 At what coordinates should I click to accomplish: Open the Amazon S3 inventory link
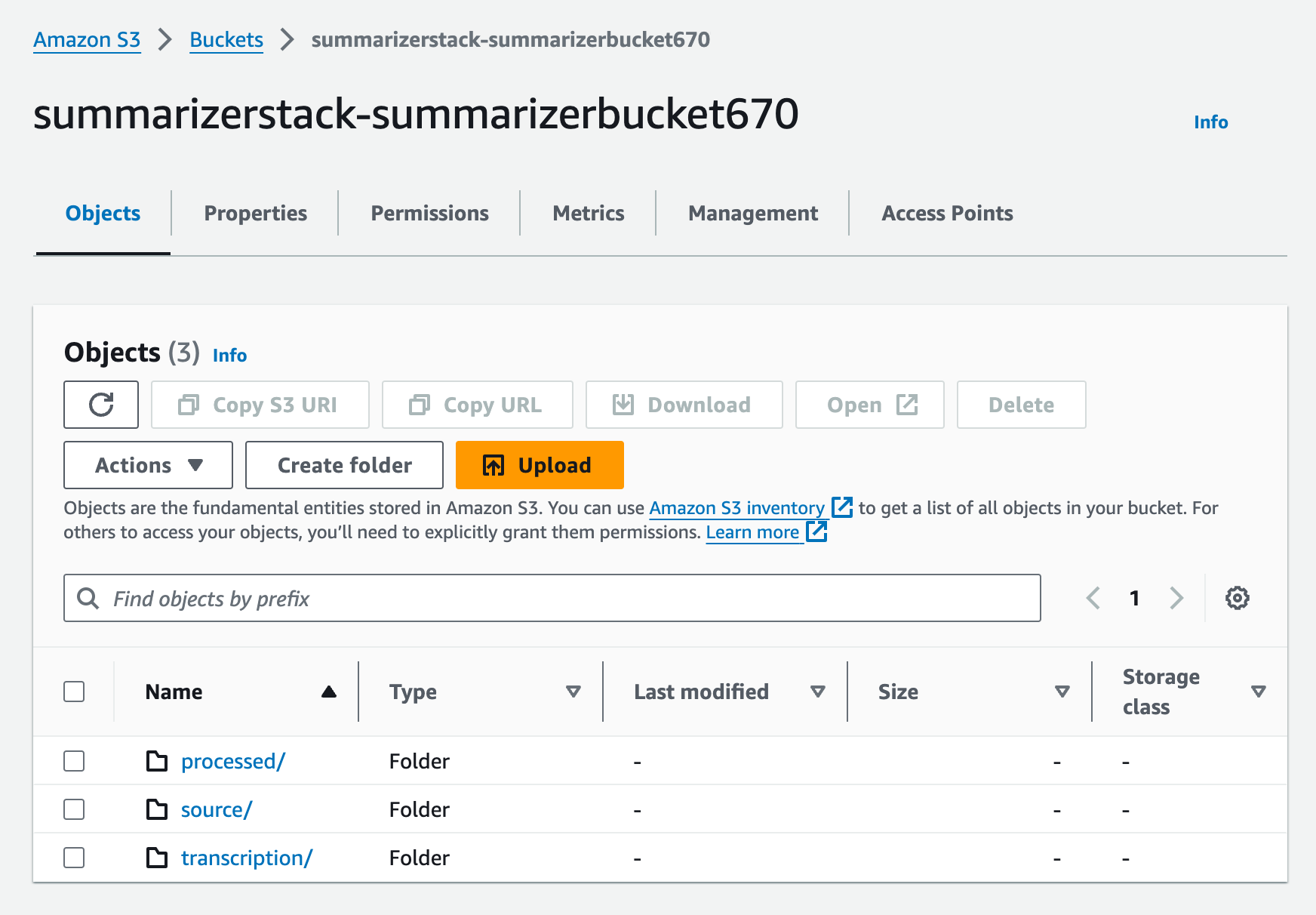point(736,508)
